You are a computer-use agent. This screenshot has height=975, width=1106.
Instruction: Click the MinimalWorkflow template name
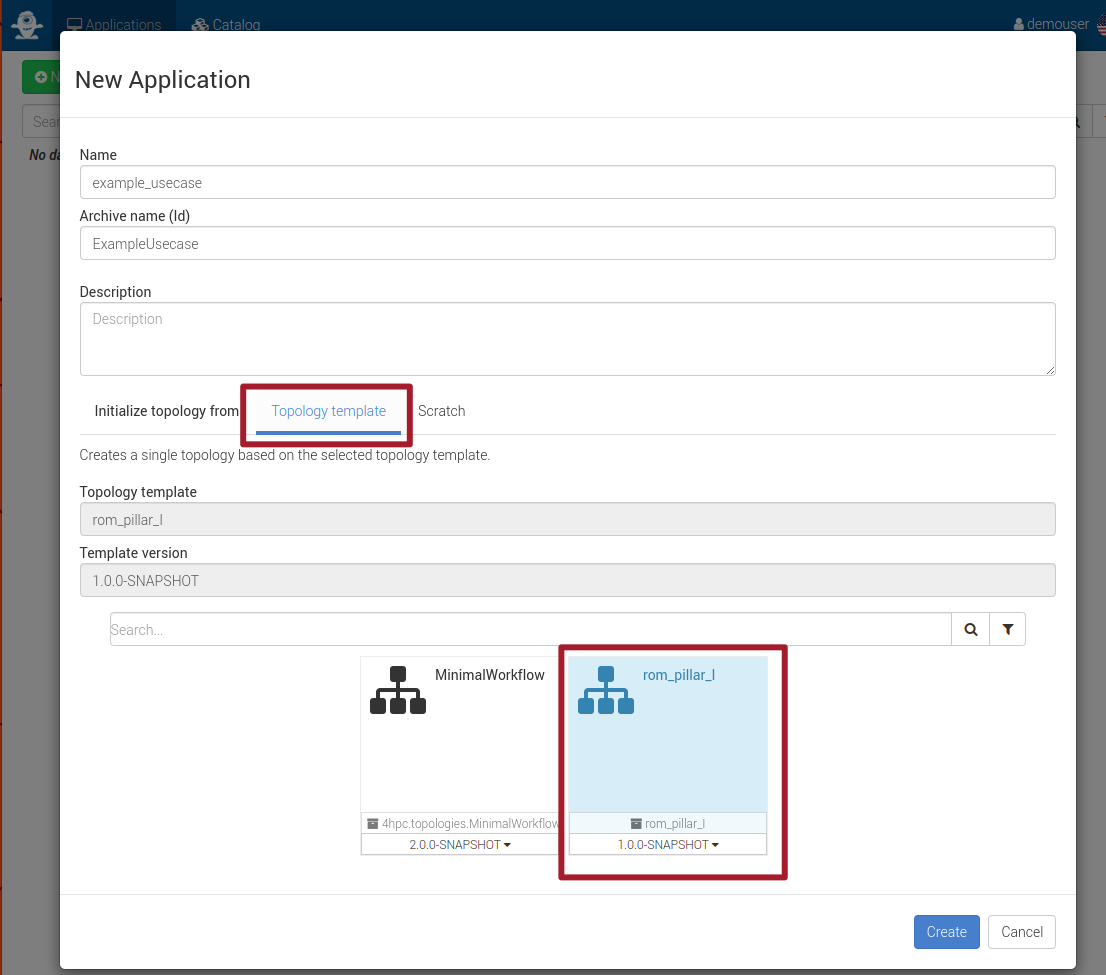click(490, 675)
